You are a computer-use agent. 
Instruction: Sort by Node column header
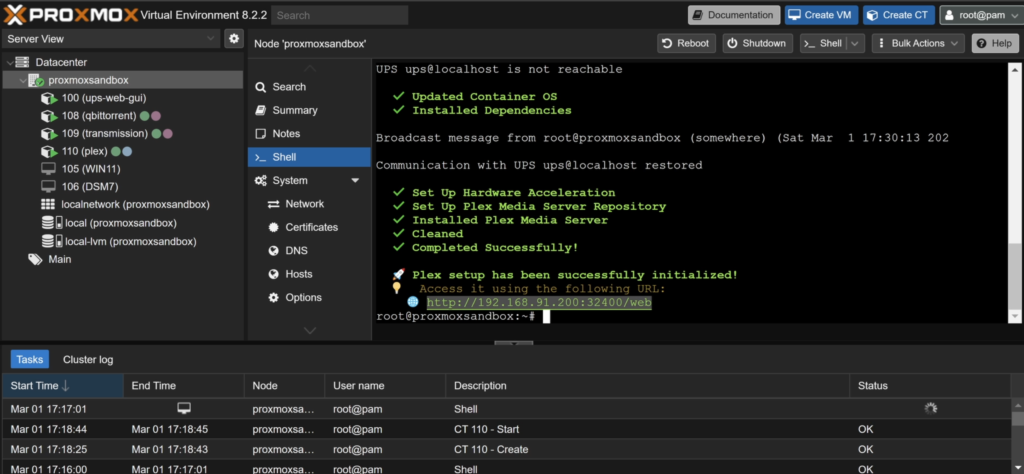285,386
